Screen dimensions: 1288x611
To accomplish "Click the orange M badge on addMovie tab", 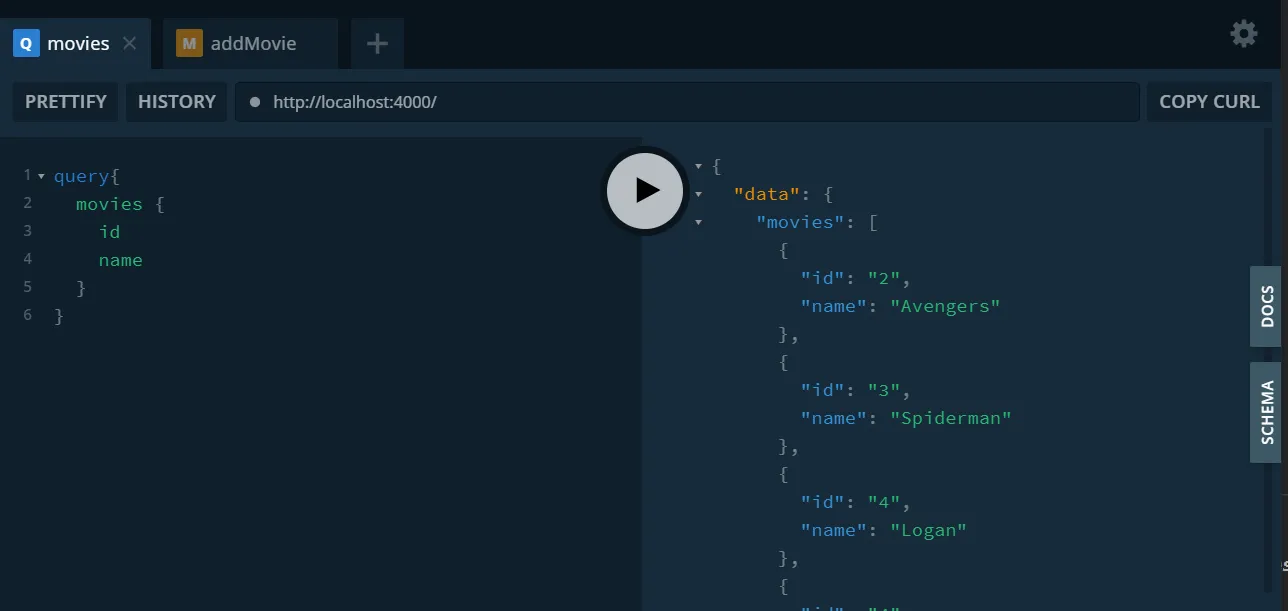I will point(189,44).
